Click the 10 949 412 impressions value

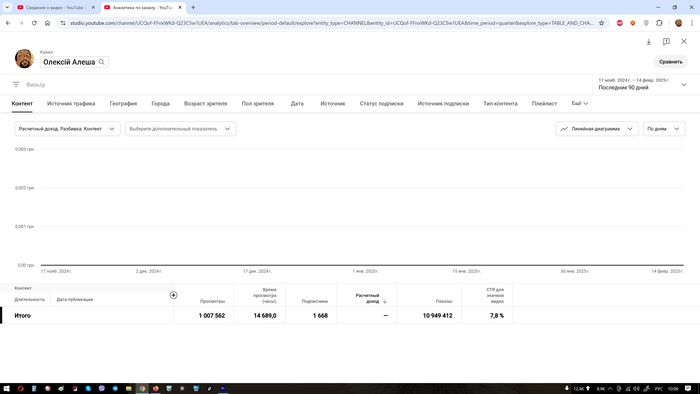coord(438,315)
